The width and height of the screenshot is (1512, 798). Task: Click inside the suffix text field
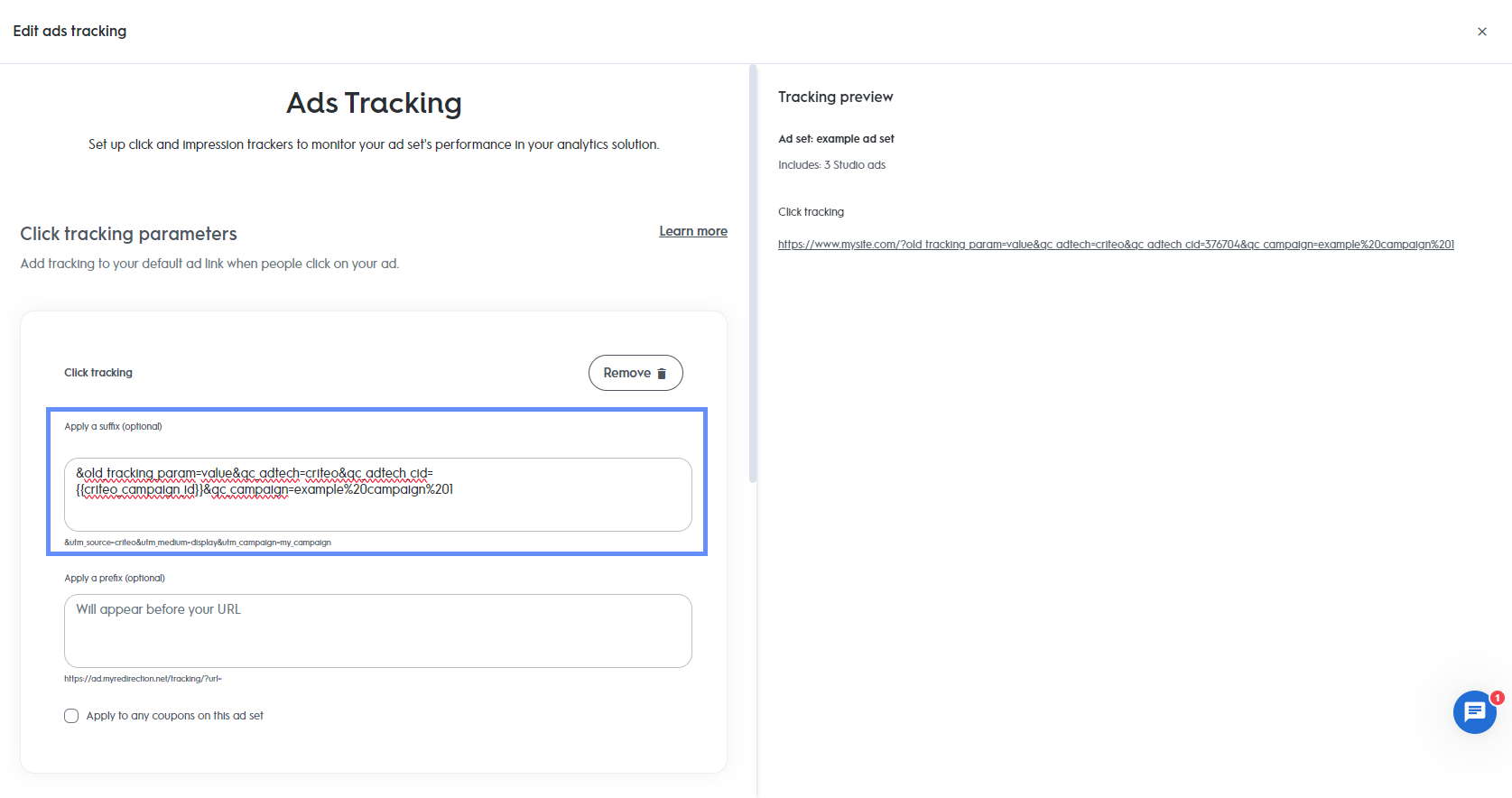[x=377, y=495]
